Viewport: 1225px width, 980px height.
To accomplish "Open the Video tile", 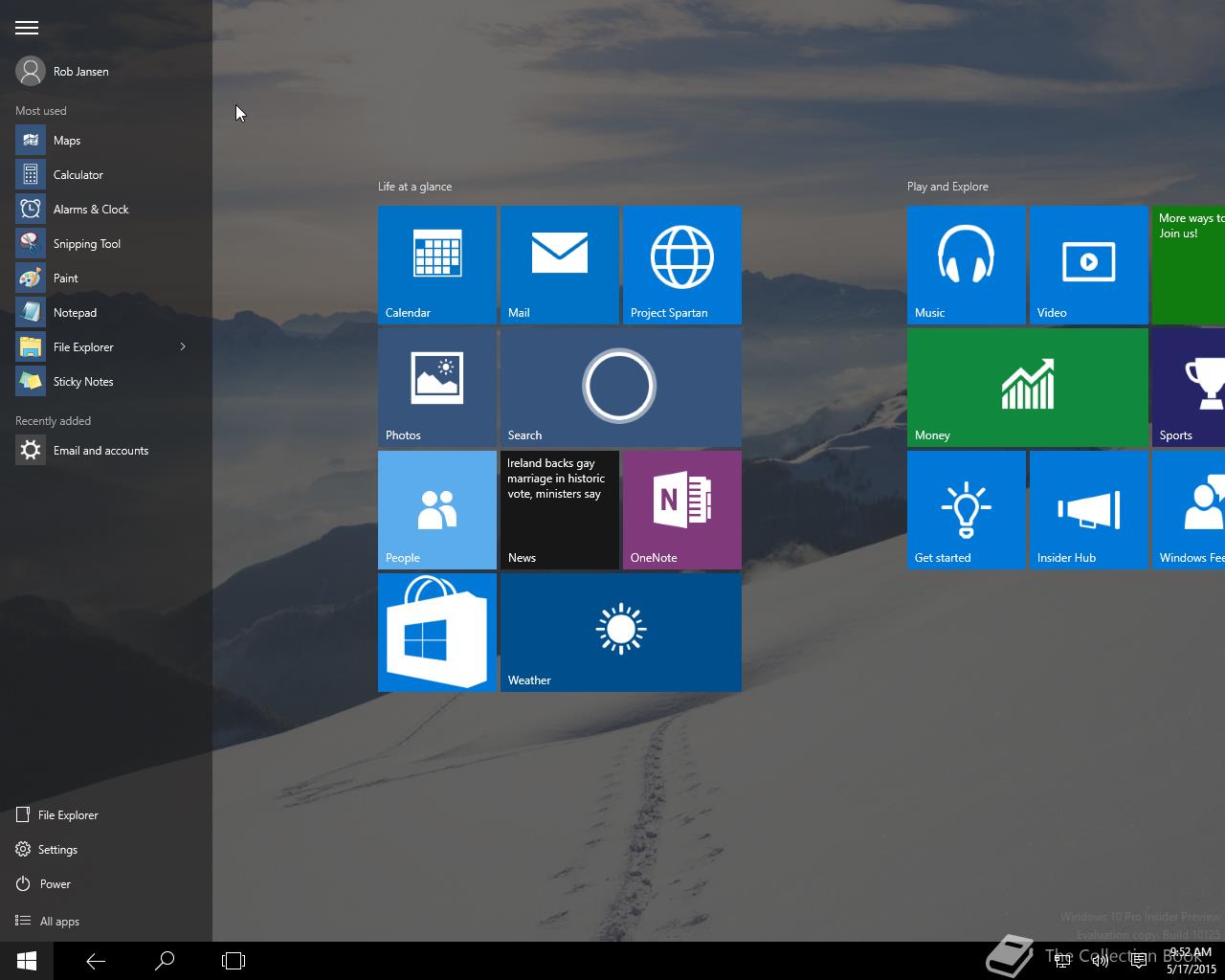I will [1089, 265].
